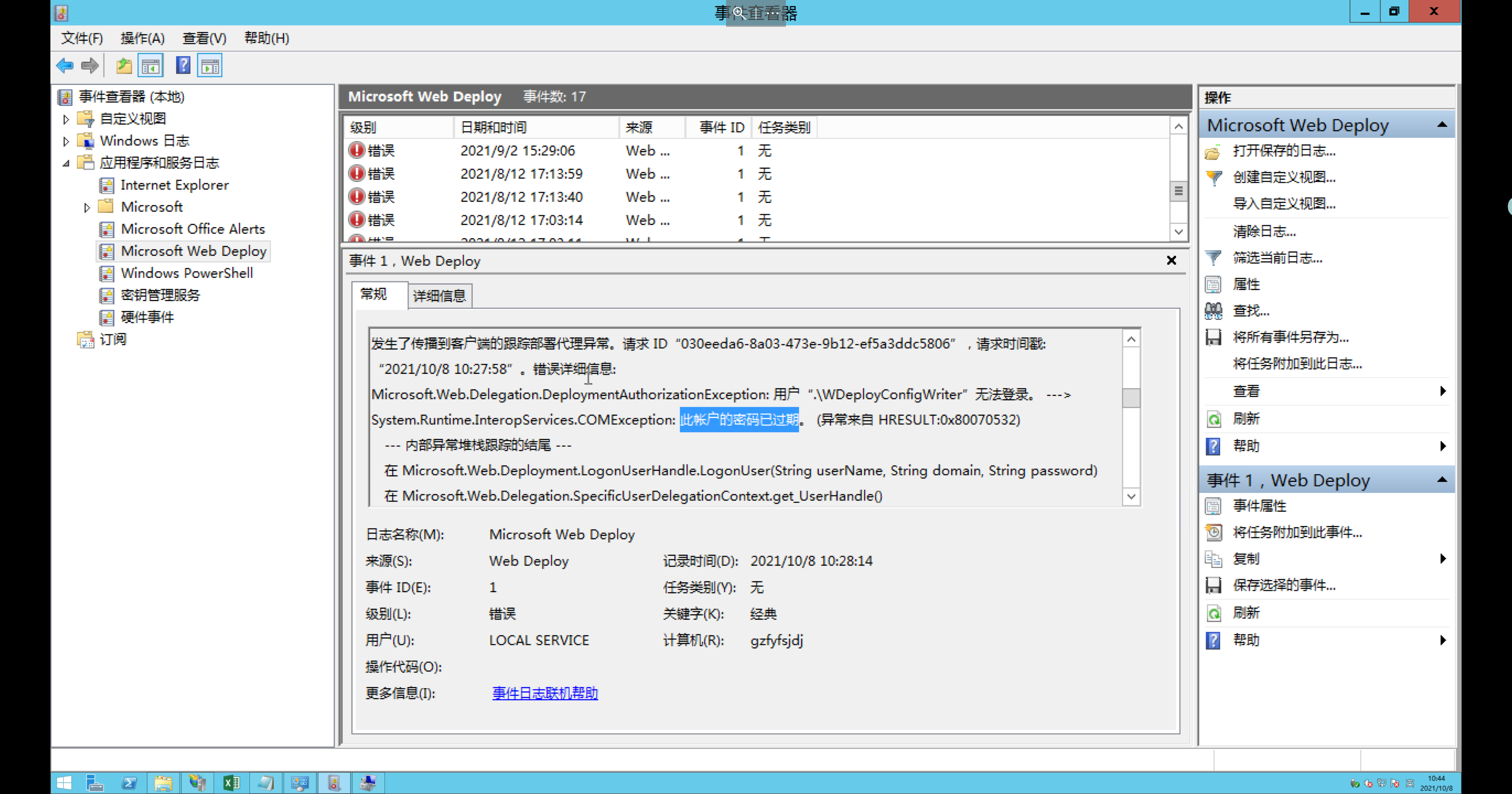Click the blue help toolbar icon
The width and height of the screenshot is (1512, 794).
click(x=183, y=66)
